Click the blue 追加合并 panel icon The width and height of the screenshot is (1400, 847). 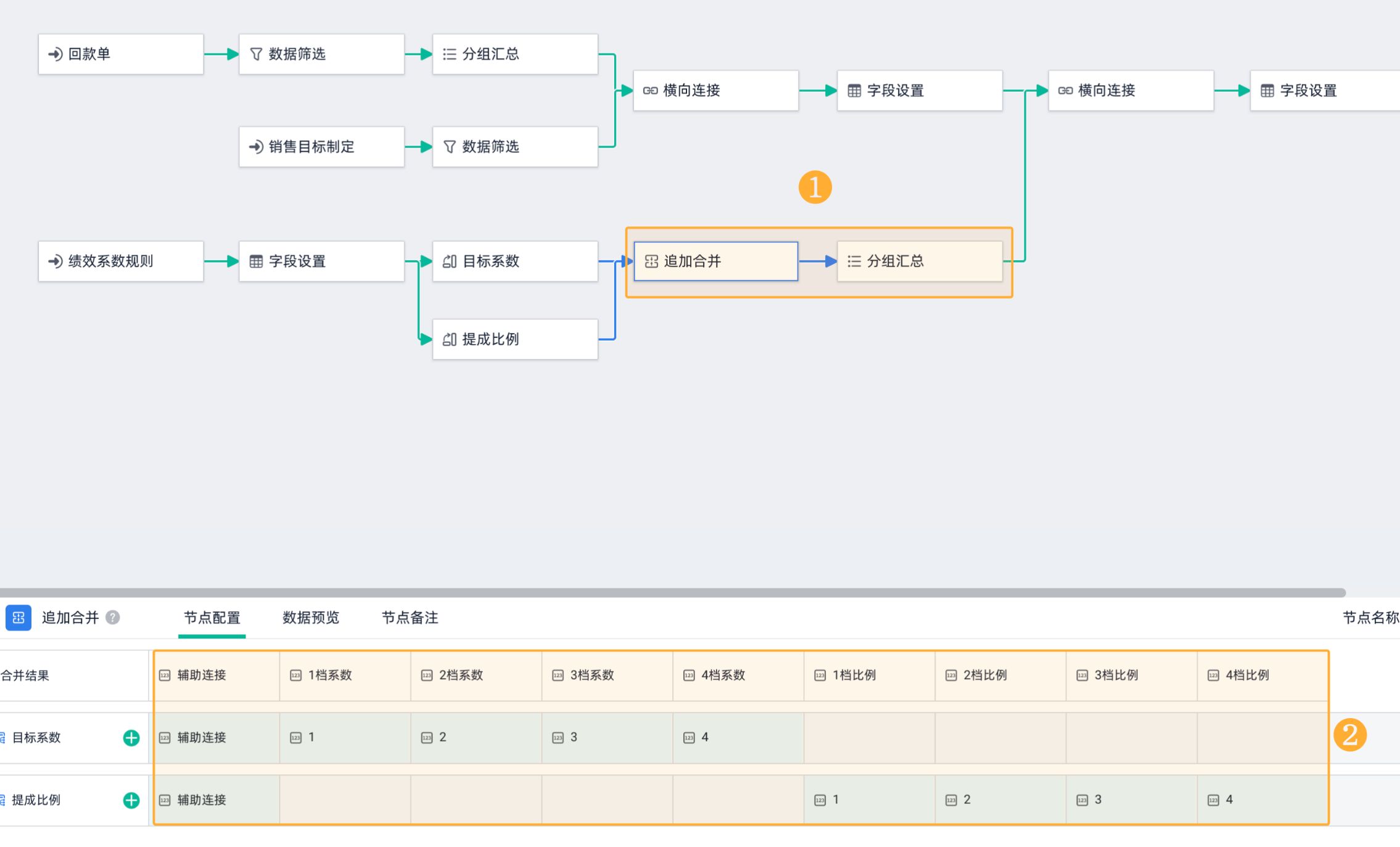coord(19,618)
